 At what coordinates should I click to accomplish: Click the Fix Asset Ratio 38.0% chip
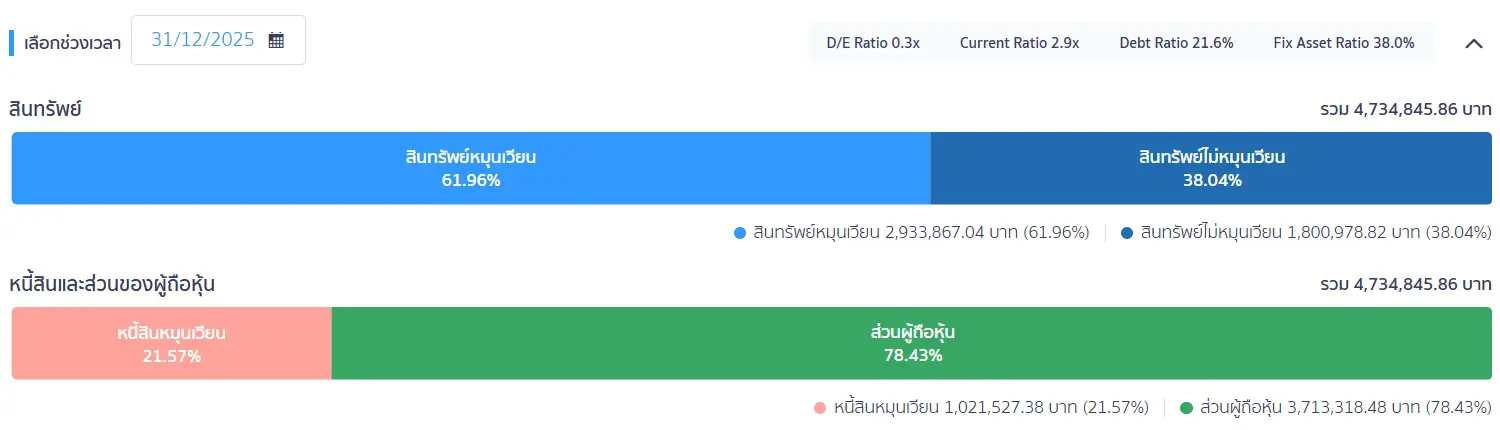point(1344,43)
